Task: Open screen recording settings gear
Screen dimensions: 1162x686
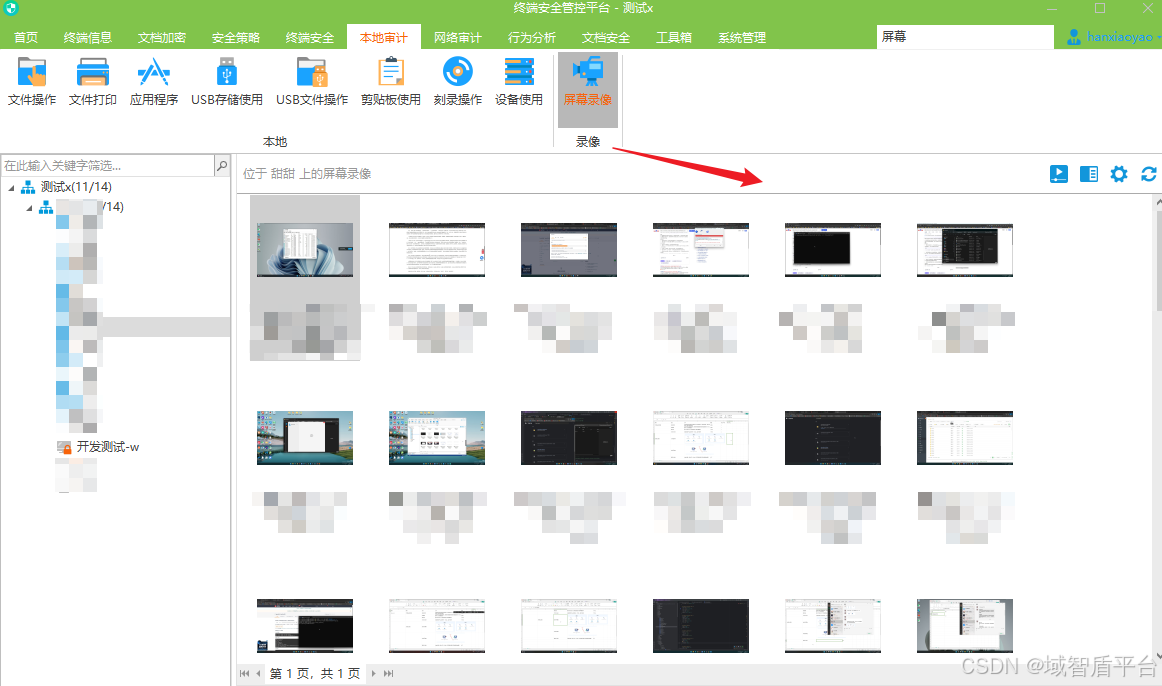Action: click(x=1119, y=174)
